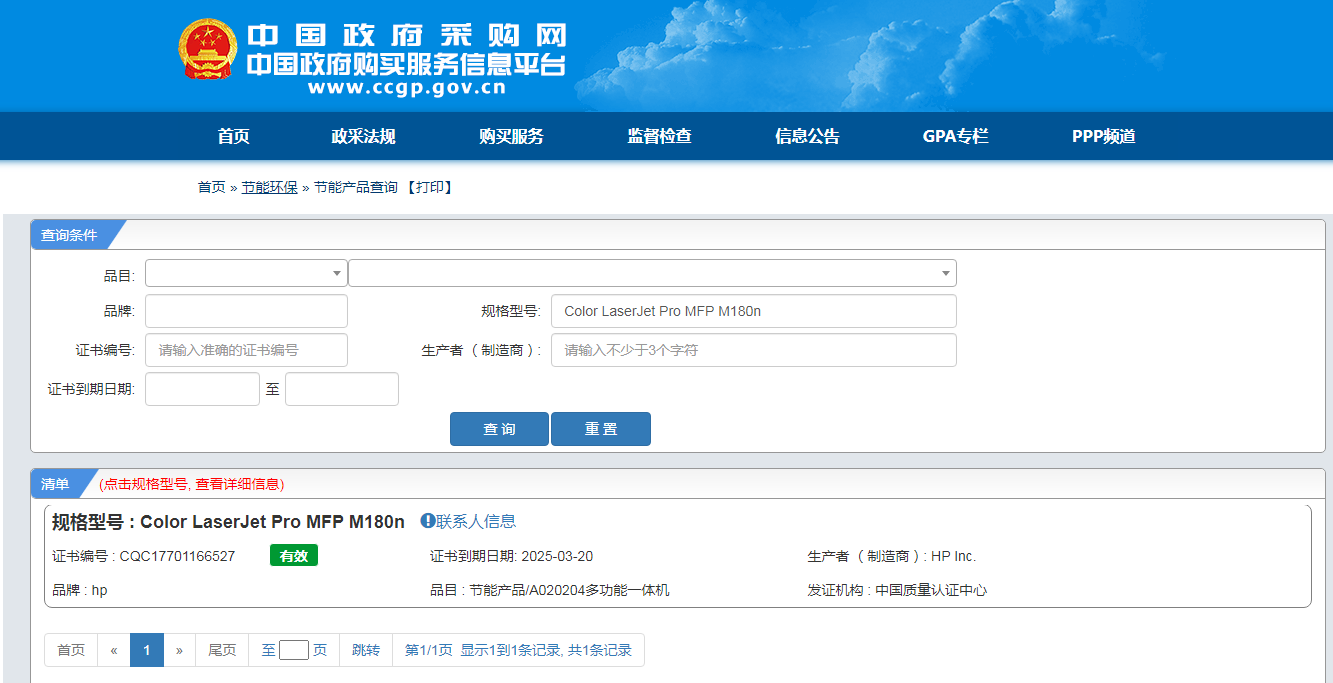Click the red hint text 点击规格型号, 查看详细信息
Viewport: 1333px width, 683px height.
pos(192,484)
